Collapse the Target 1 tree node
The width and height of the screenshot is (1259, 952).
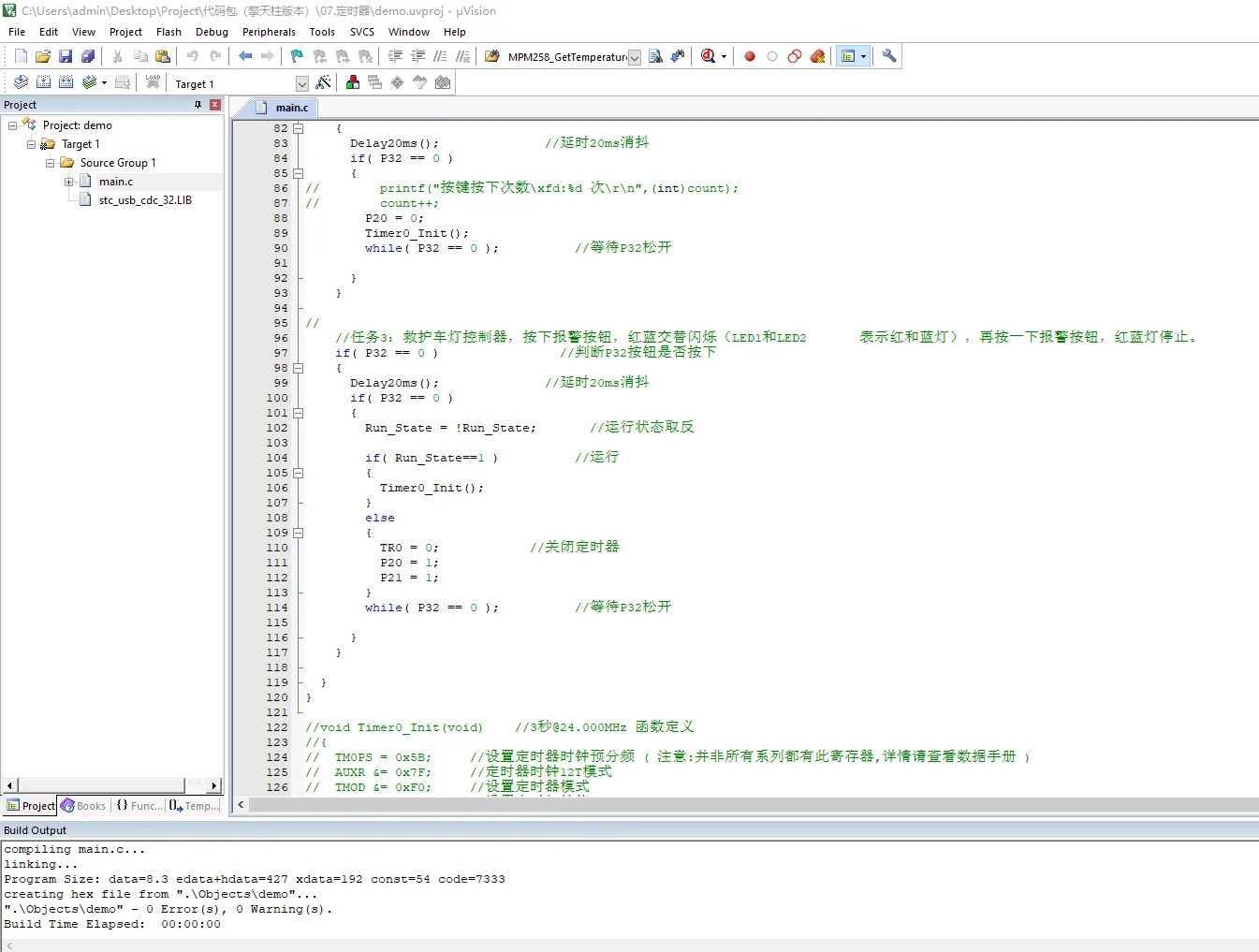32,144
